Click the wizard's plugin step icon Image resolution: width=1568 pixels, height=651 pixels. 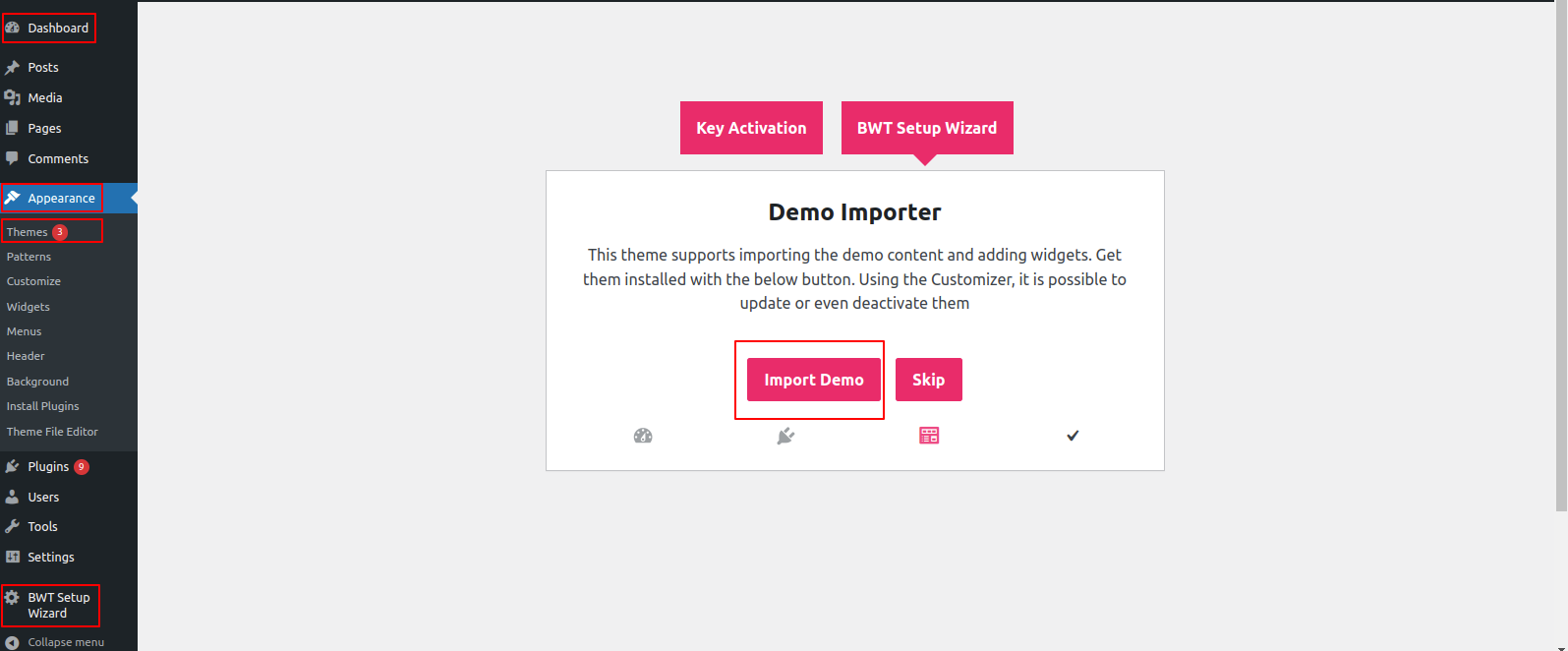785,436
